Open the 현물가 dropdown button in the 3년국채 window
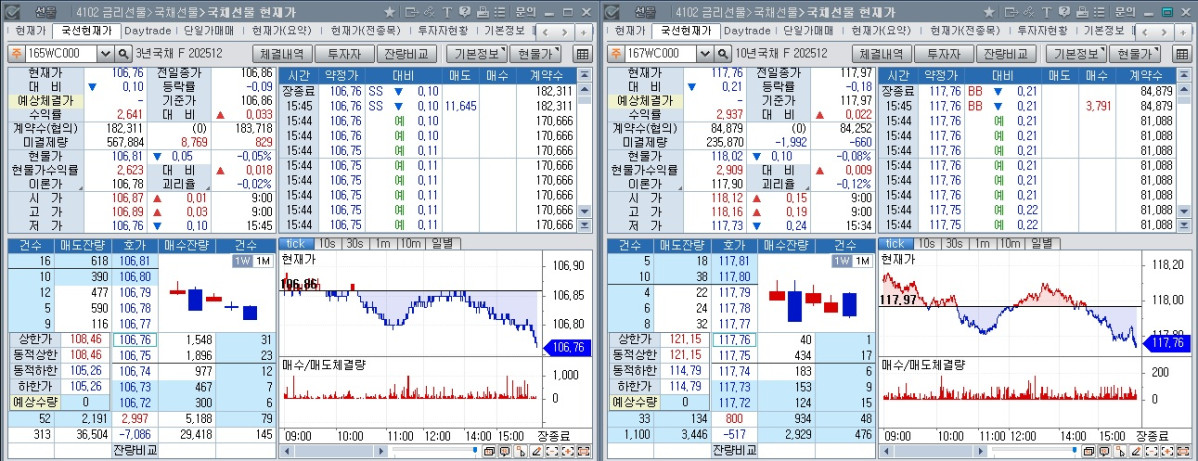The width and height of the screenshot is (1198, 461). pyautogui.click(x=535, y=54)
